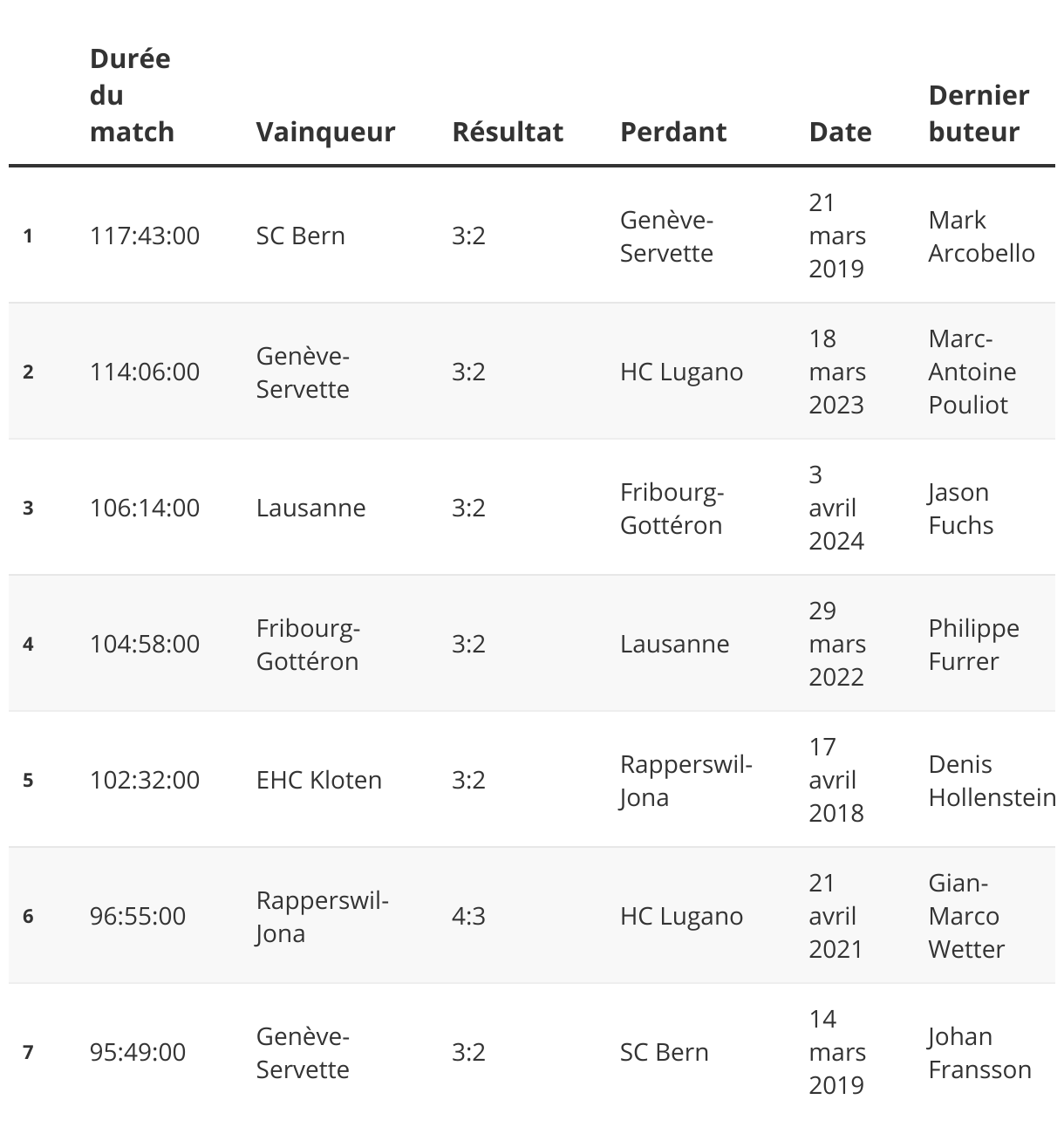This screenshot has height=1127, width=1064.
Task: Select Marc-Antoine Pouliot scorer cell
Action: [x=972, y=372]
